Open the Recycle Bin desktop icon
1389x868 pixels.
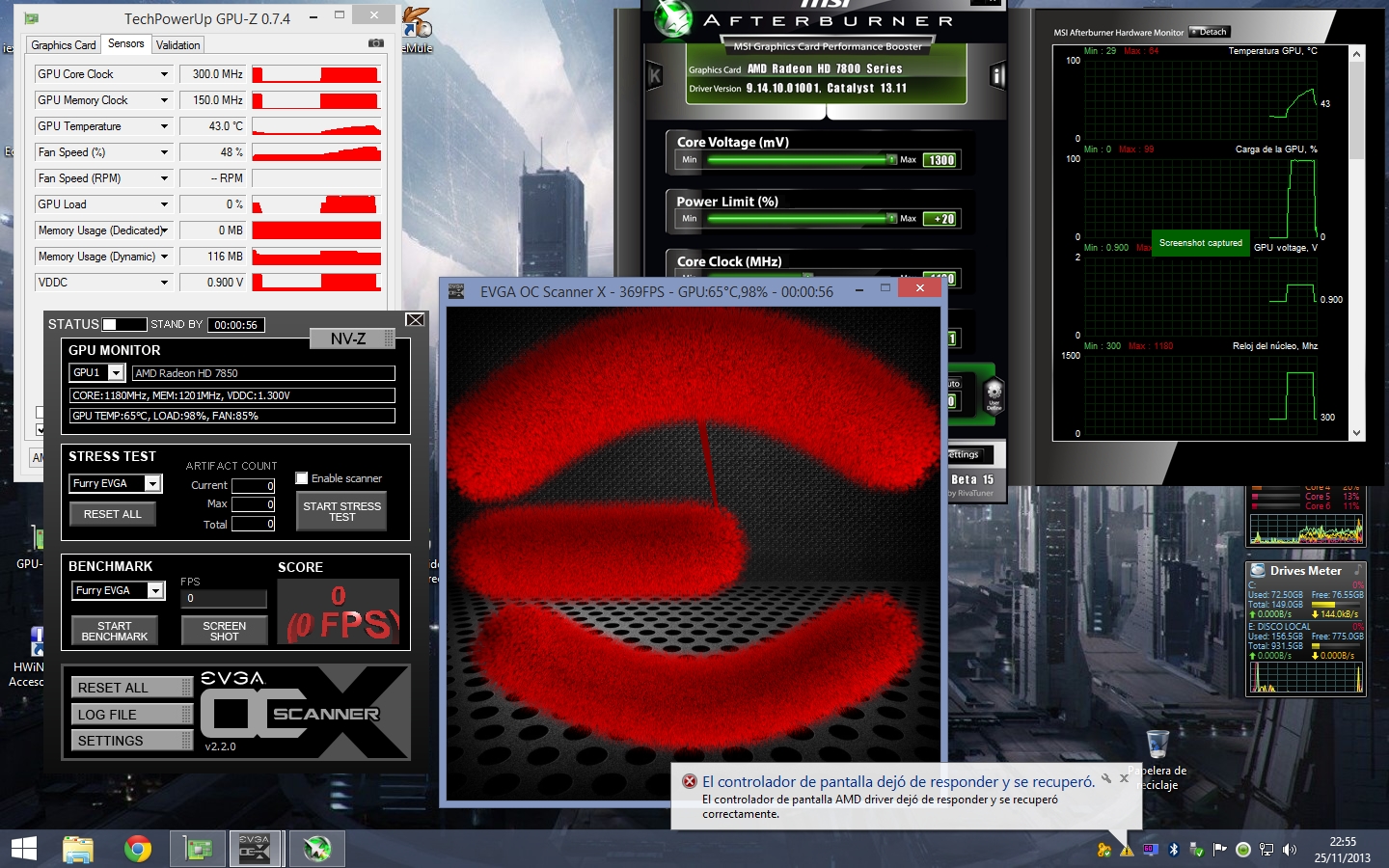1158,745
